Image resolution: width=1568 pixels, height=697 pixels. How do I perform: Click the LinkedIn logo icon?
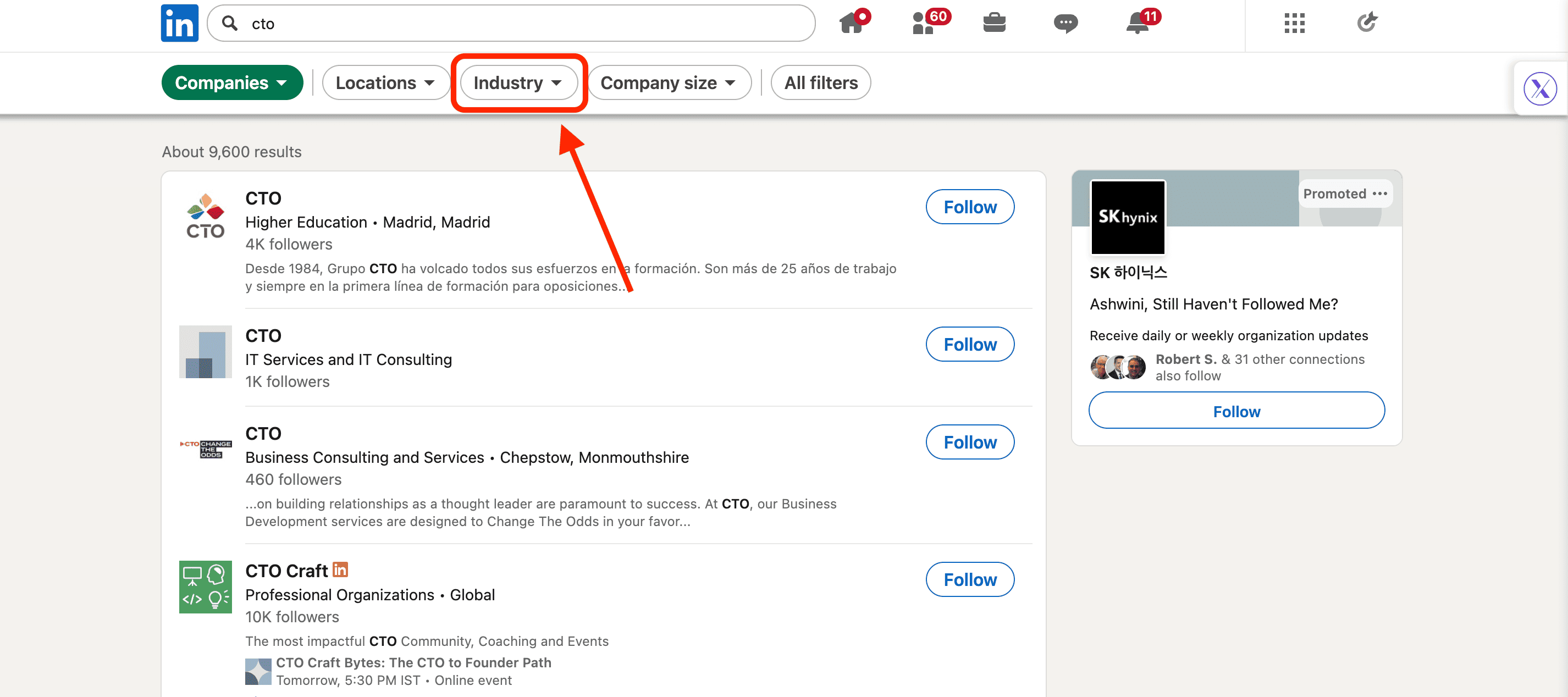(180, 23)
